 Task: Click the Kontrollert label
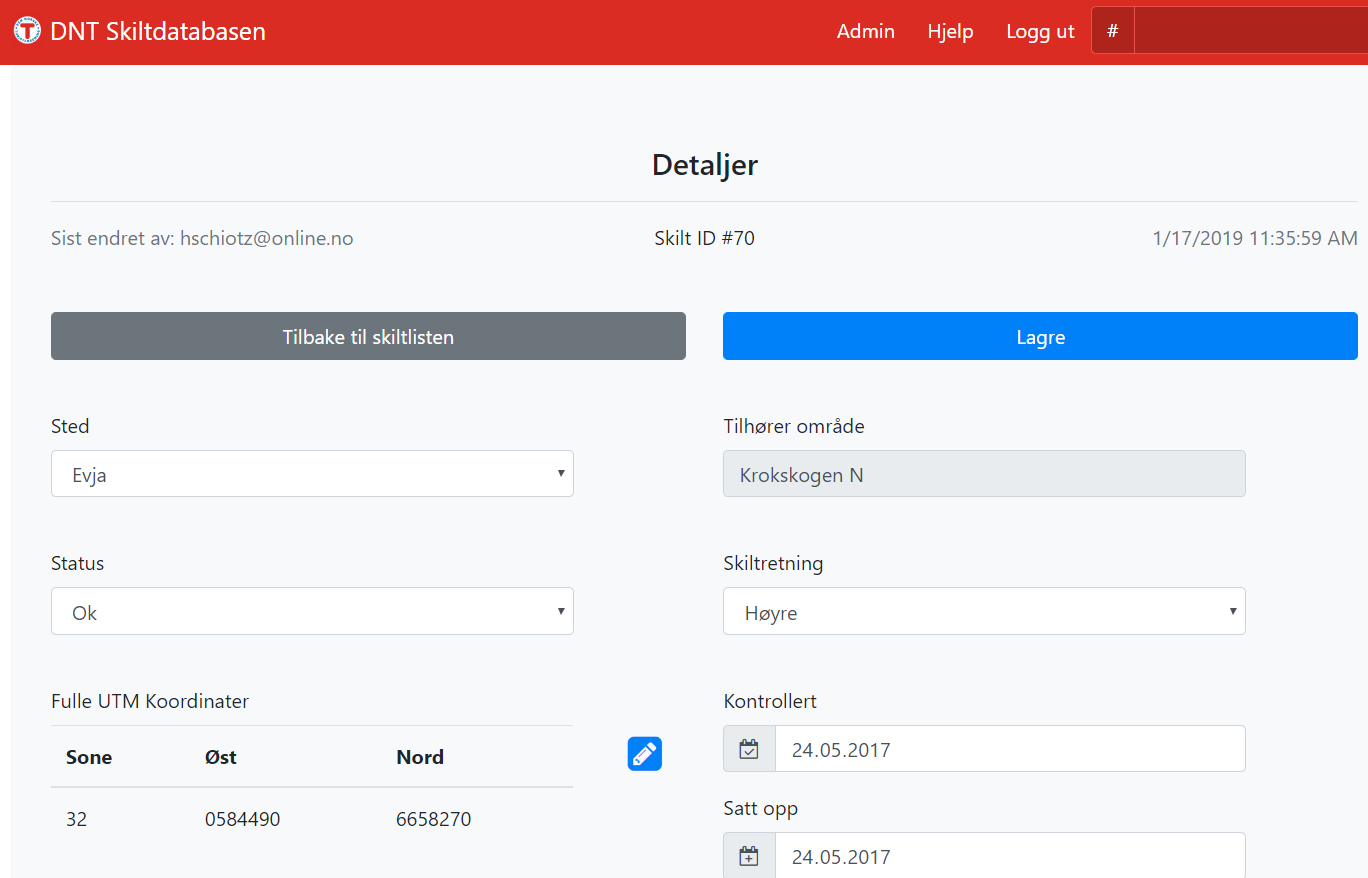click(770, 701)
